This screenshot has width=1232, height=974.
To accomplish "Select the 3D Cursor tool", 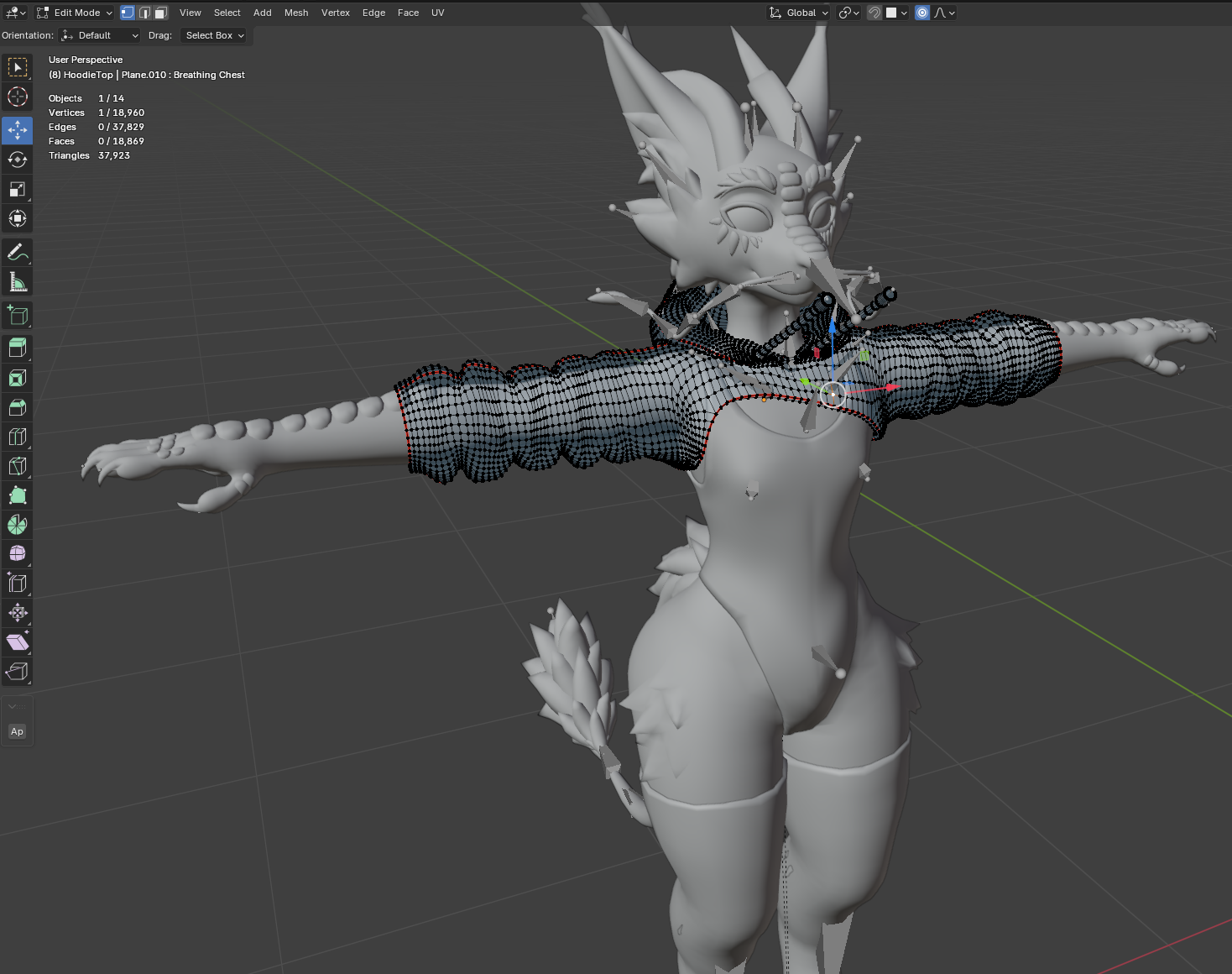I will [x=18, y=97].
